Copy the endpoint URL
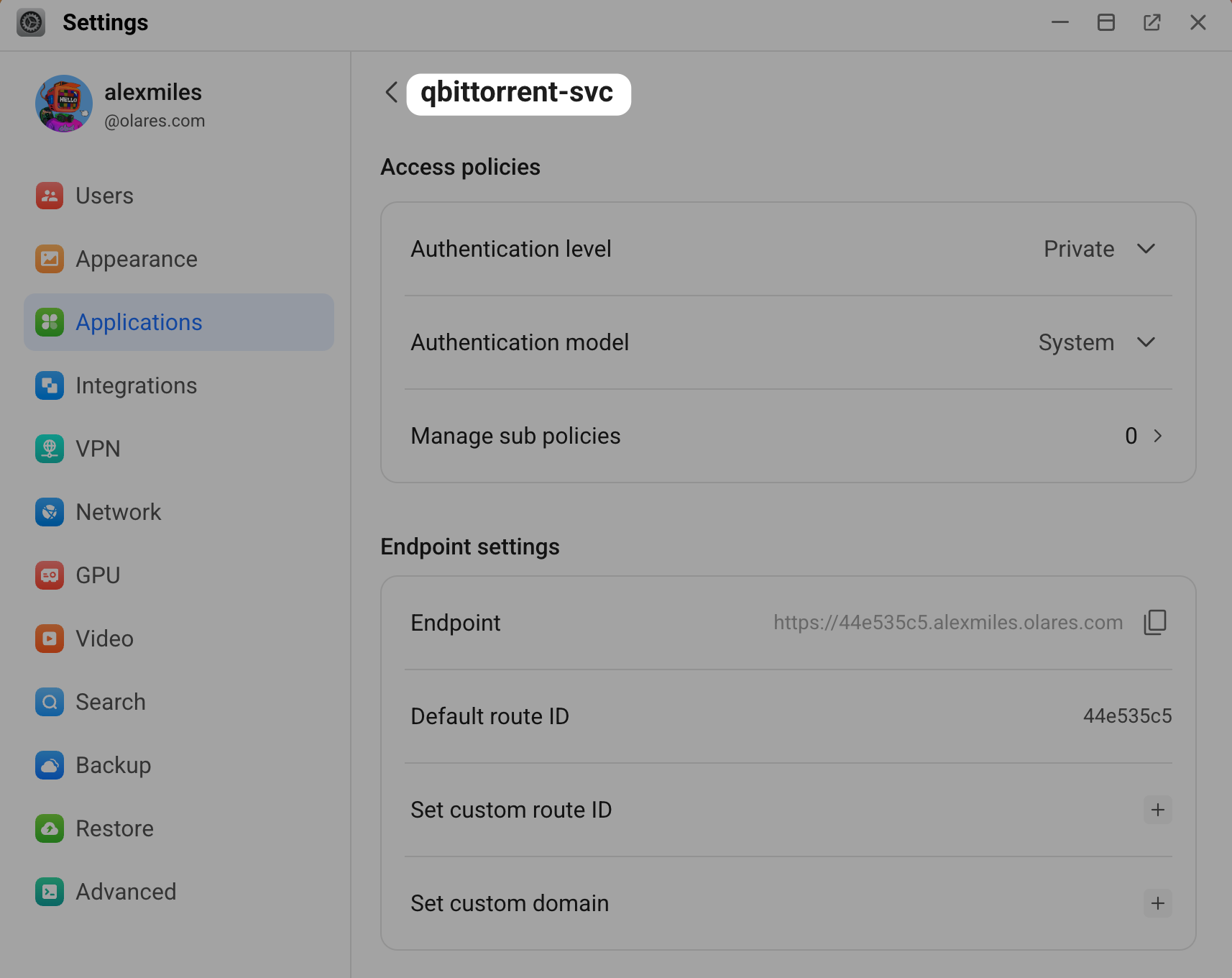The image size is (1232, 978). [x=1155, y=623]
